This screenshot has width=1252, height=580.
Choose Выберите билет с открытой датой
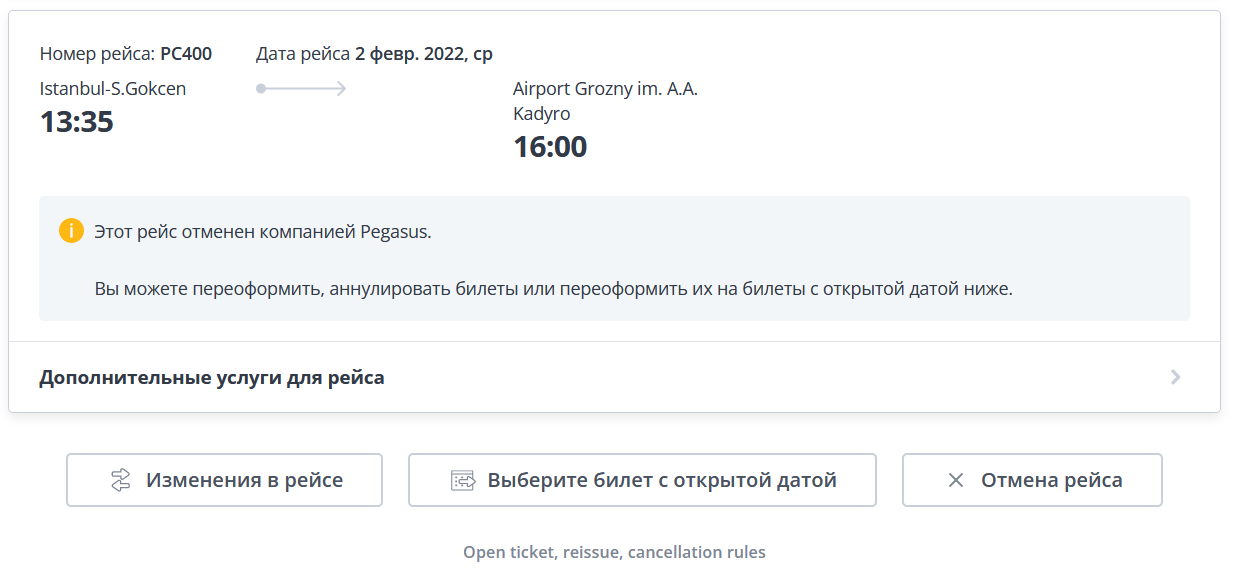[642, 480]
